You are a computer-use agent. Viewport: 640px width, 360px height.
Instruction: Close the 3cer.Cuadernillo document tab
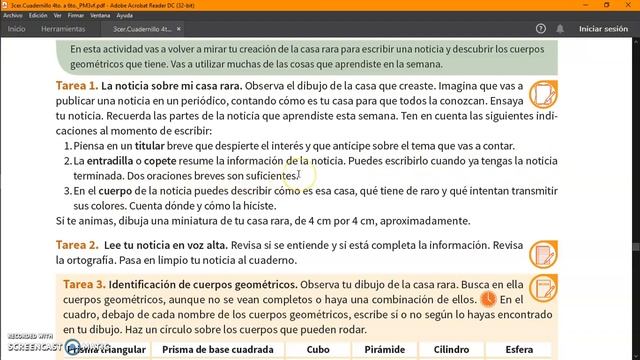pyautogui.click(x=179, y=29)
